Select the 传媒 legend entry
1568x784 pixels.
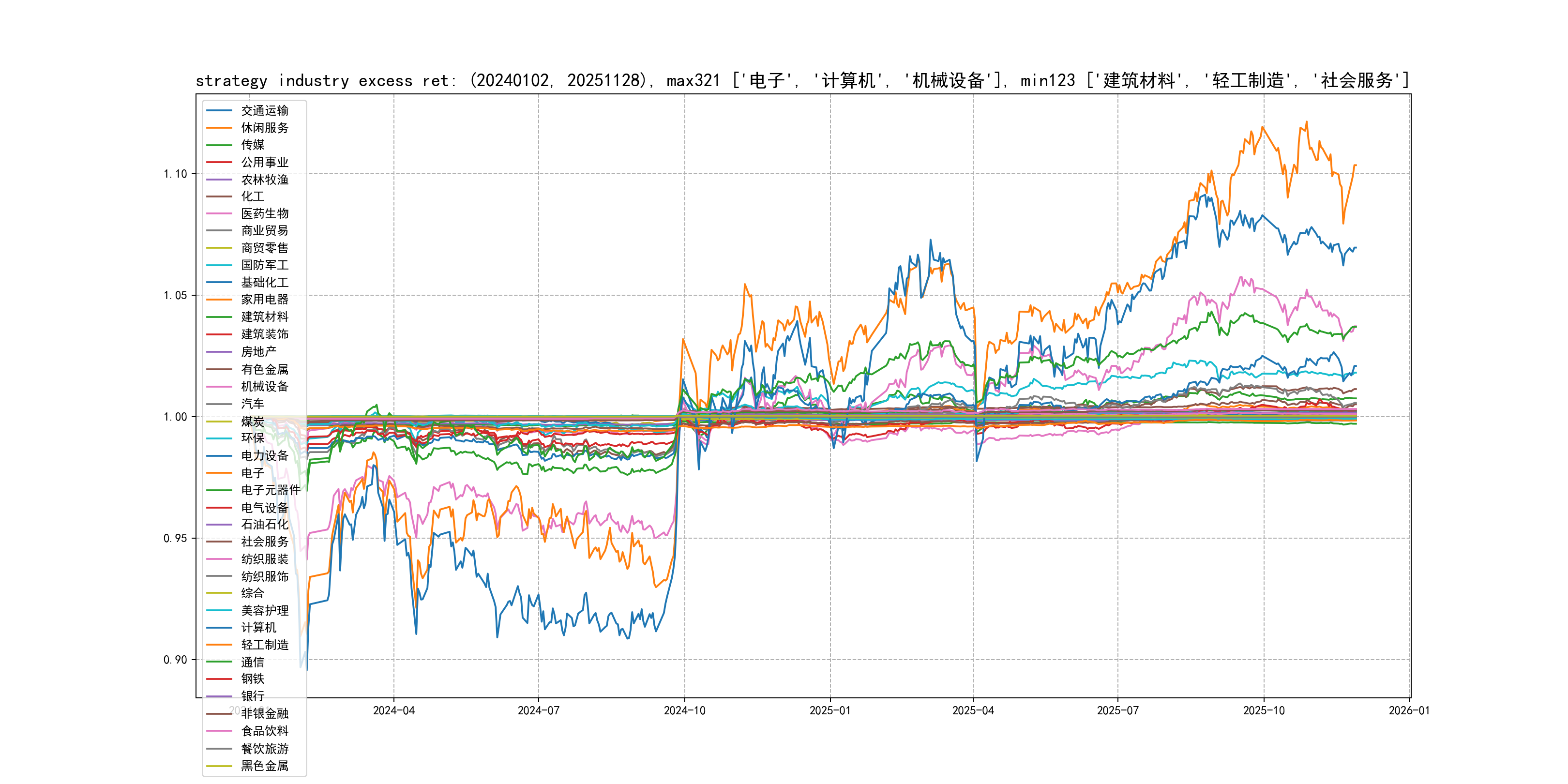click(252, 145)
